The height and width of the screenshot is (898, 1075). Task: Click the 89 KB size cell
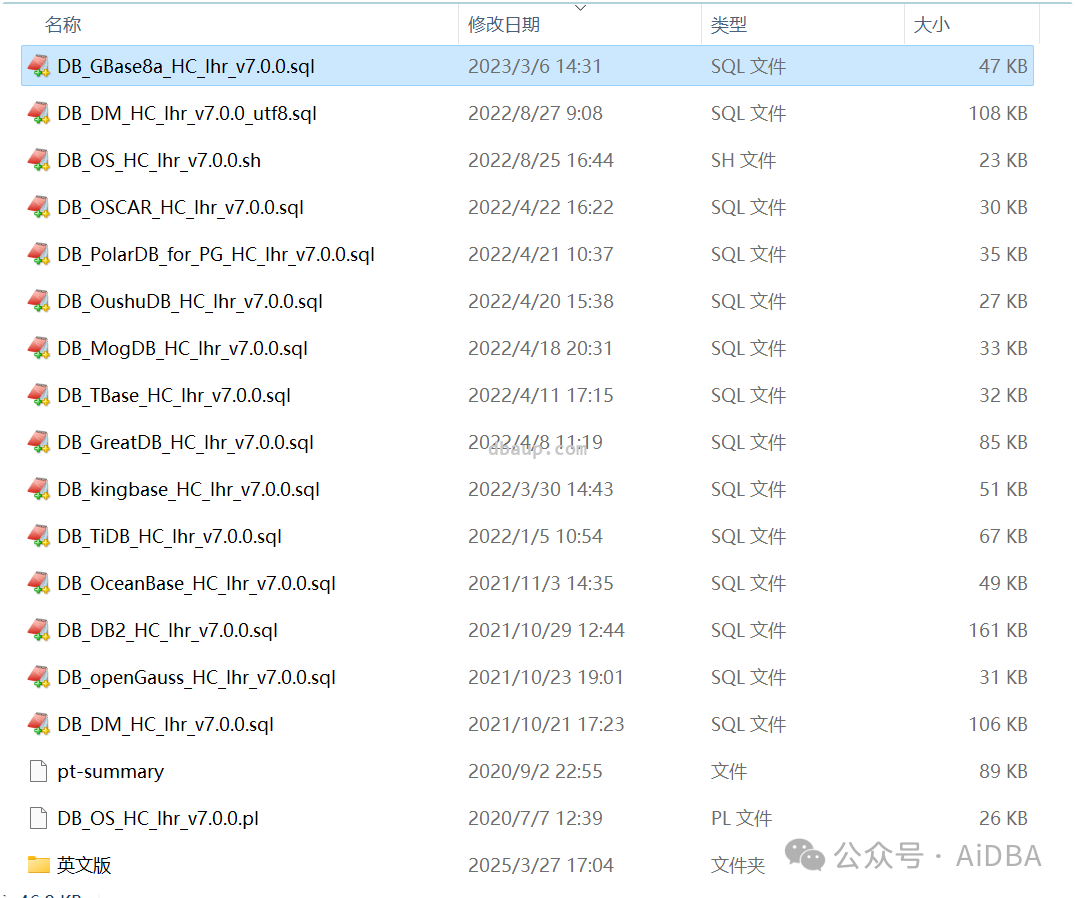coord(1003,771)
